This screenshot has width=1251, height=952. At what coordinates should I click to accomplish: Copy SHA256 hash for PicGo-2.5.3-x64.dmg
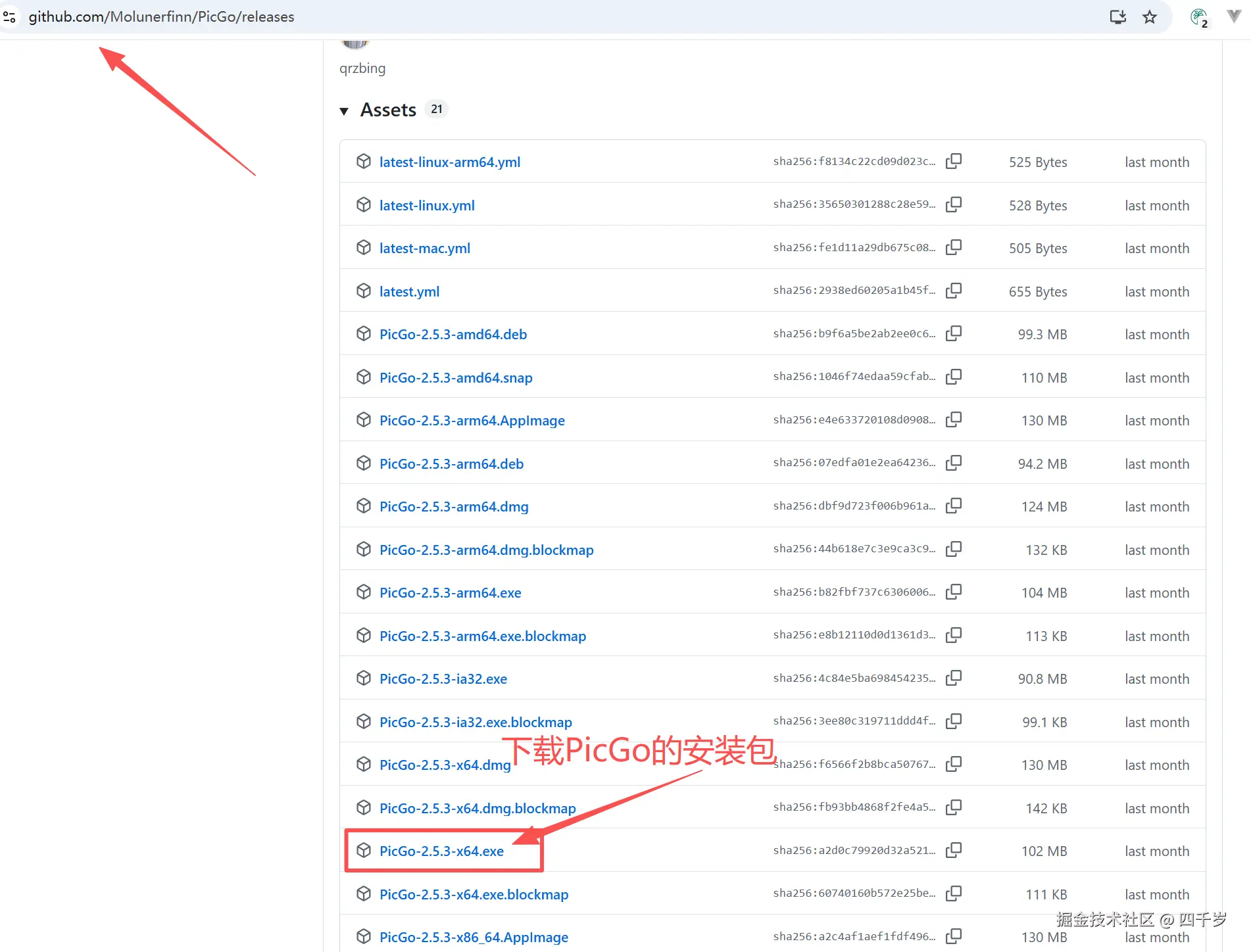[x=953, y=765]
